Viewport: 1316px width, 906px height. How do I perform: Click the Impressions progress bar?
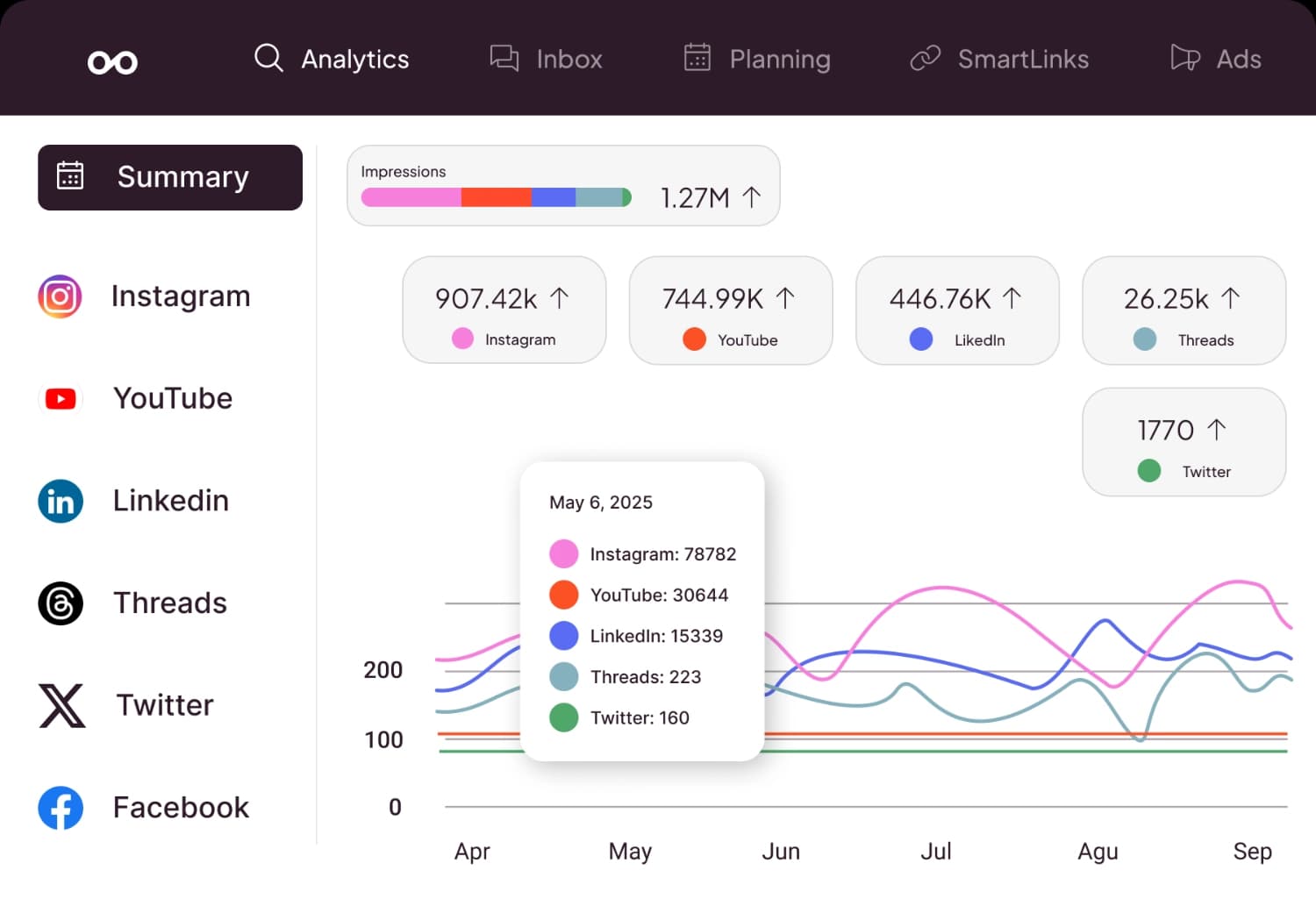pyautogui.click(x=497, y=197)
